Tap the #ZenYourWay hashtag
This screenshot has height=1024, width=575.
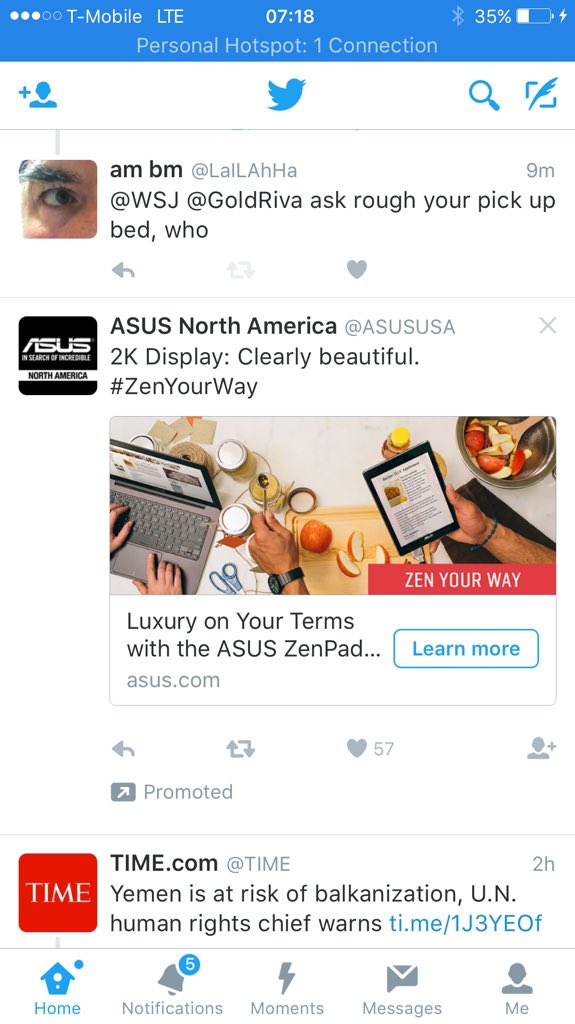coord(184,387)
